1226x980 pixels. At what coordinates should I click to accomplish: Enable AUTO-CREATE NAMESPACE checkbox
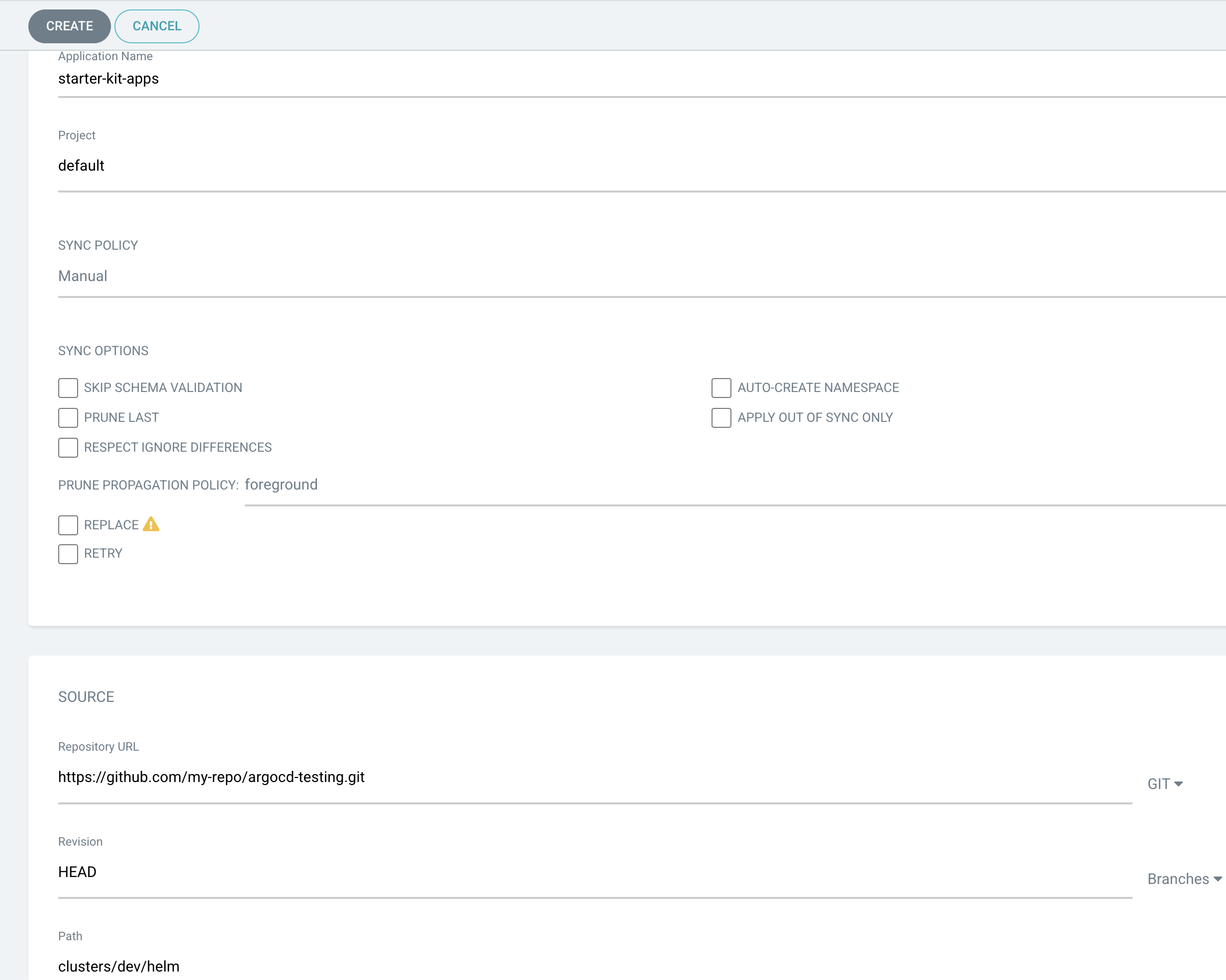721,388
